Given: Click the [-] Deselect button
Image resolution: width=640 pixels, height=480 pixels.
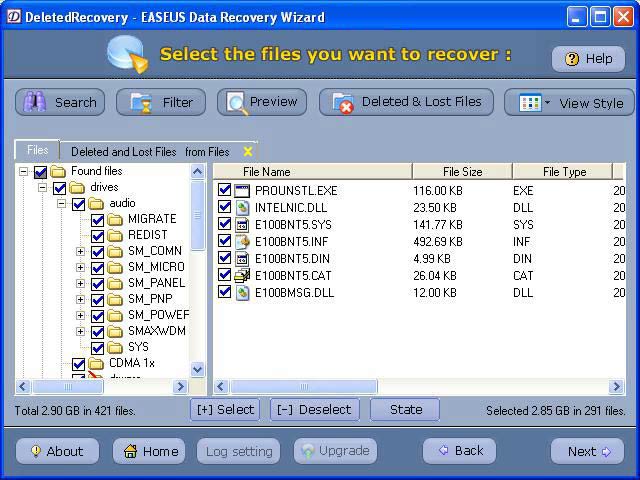Looking at the screenshot, I should click(315, 409).
